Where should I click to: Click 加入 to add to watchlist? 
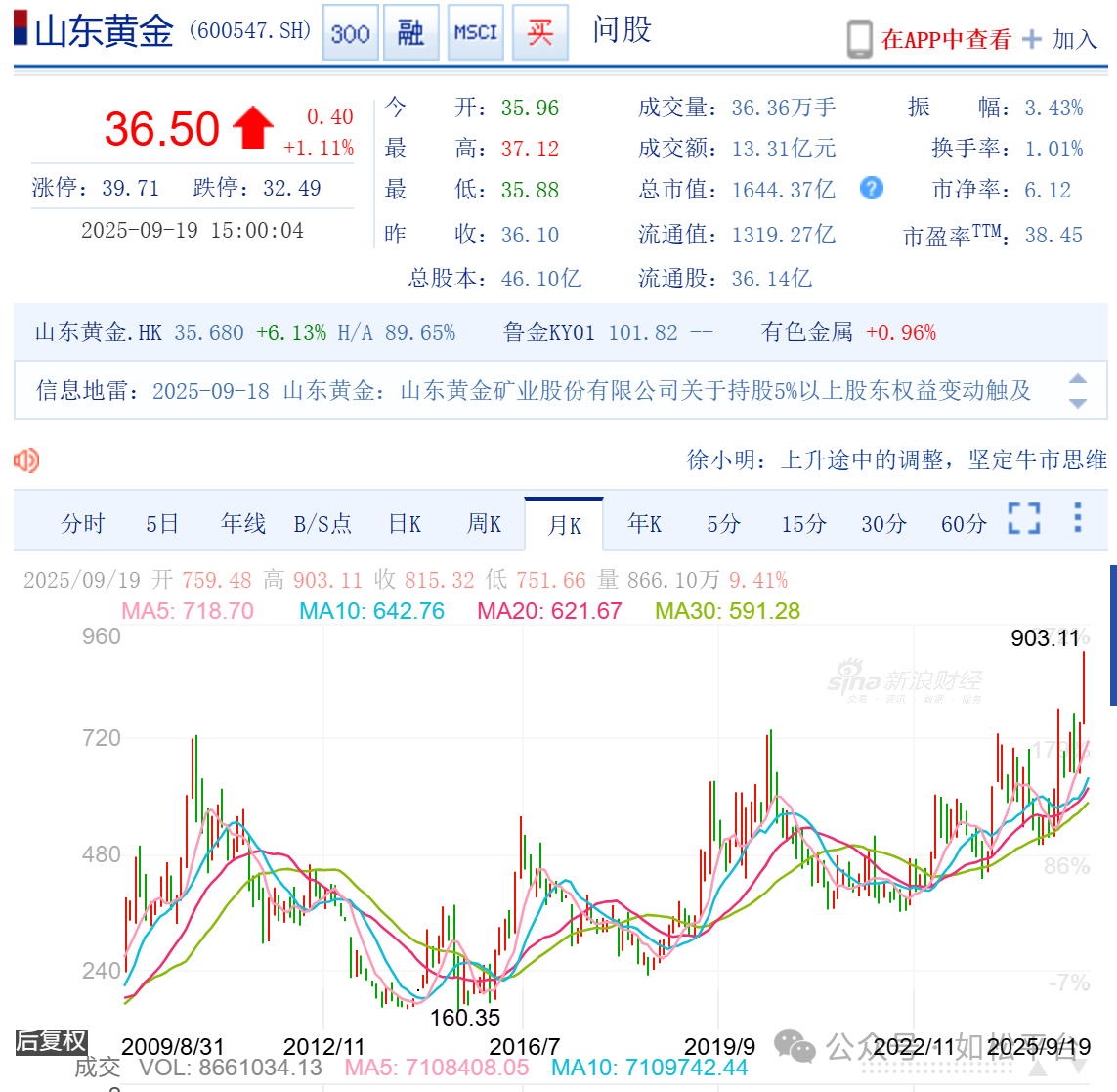(x=1061, y=39)
